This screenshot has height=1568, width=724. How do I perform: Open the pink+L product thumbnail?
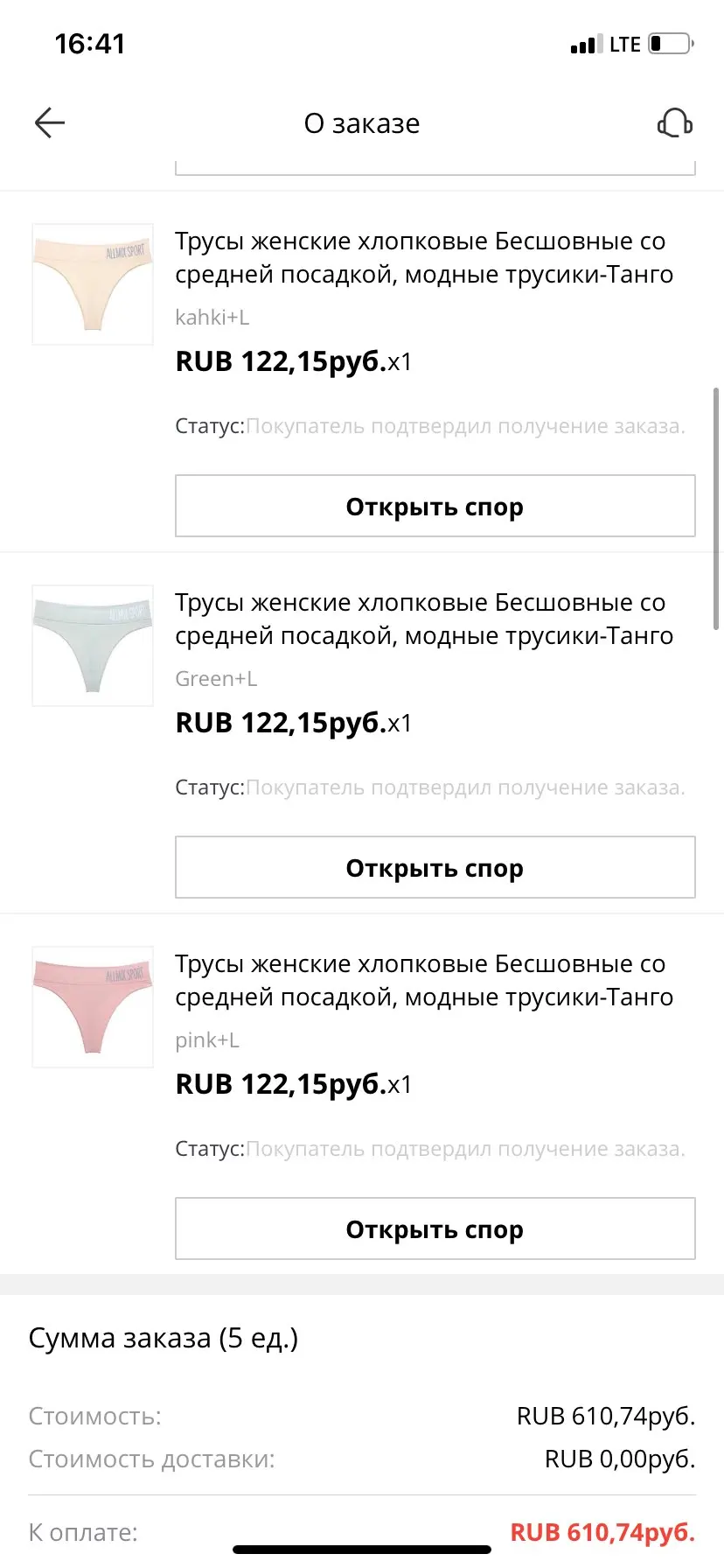pyautogui.click(x=93, y=1006)
